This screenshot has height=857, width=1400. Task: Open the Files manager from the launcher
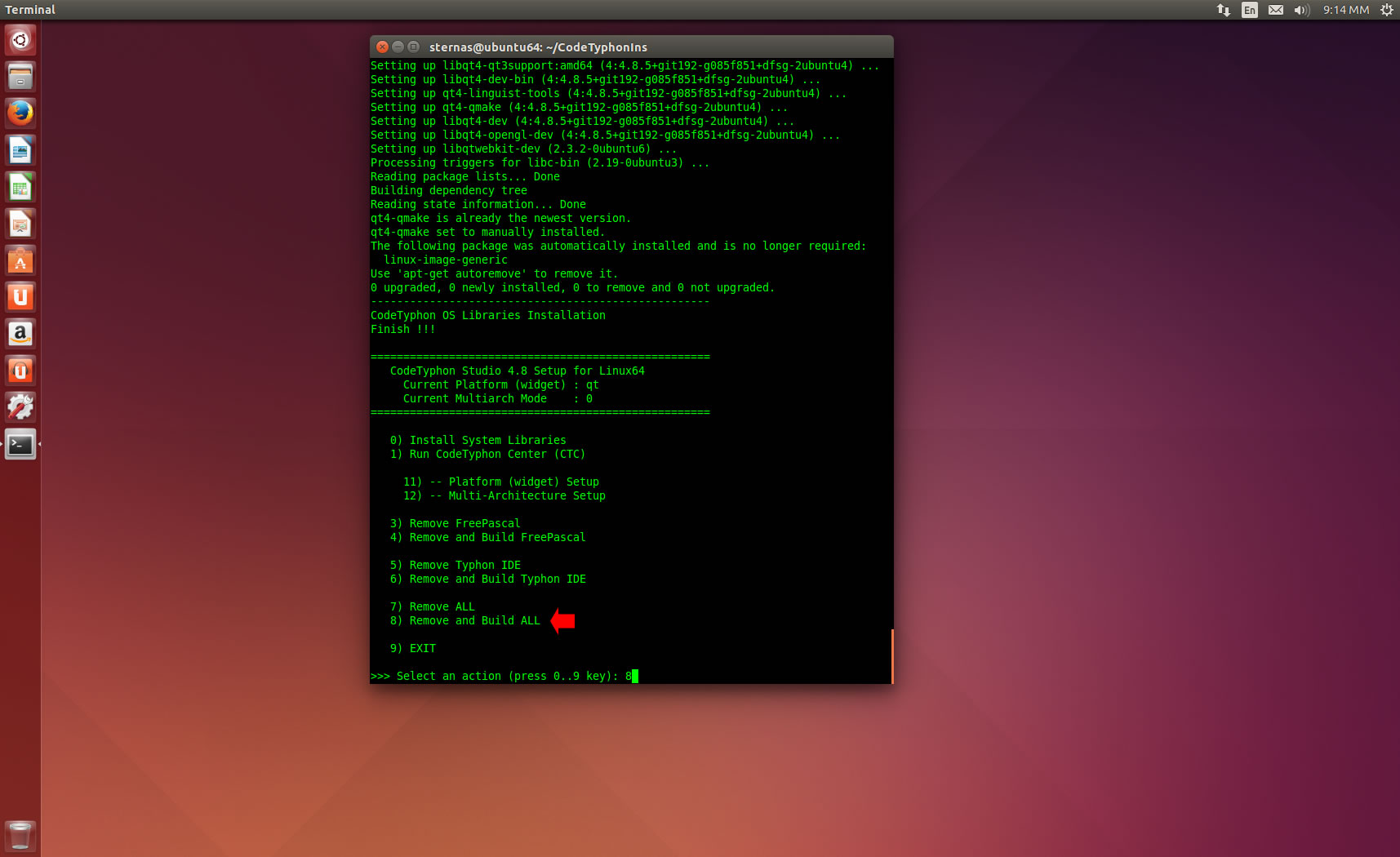click(x=20, y=77)
